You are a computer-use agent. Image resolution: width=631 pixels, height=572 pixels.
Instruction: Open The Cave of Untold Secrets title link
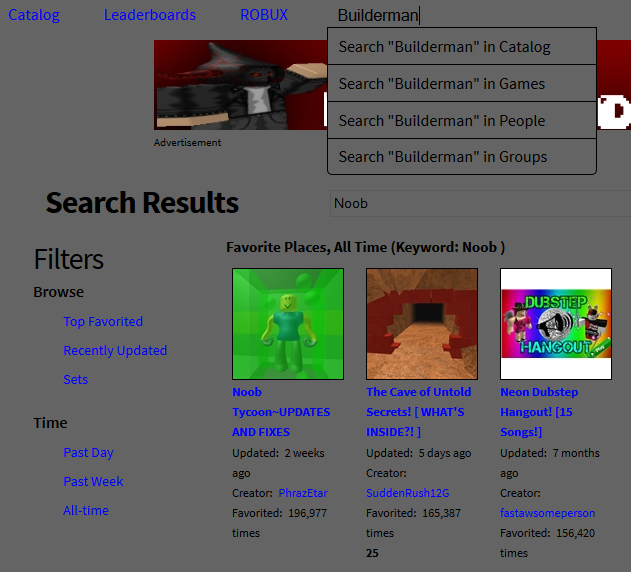419,412
